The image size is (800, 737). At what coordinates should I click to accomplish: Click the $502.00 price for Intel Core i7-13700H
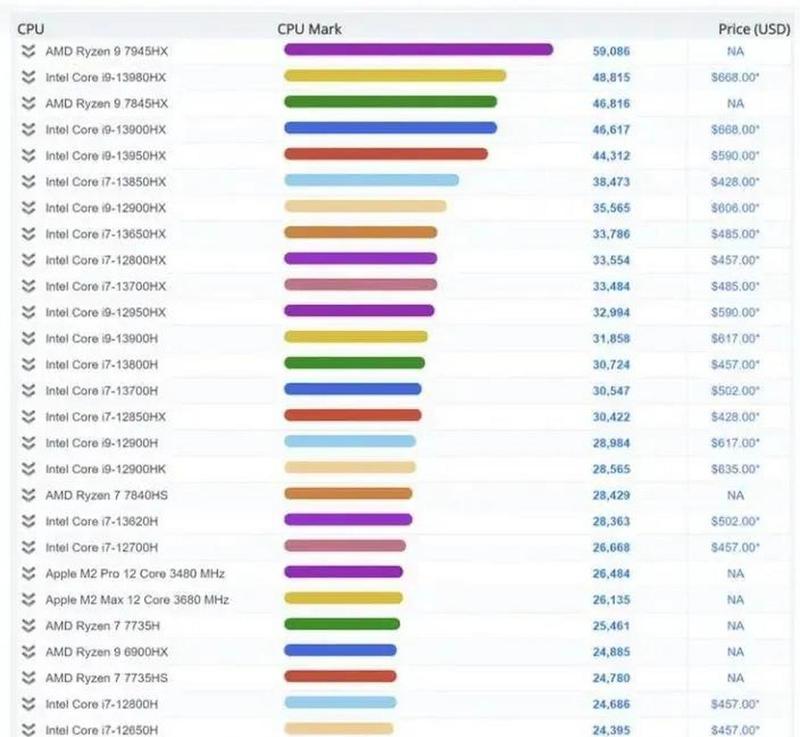[735, 391]
